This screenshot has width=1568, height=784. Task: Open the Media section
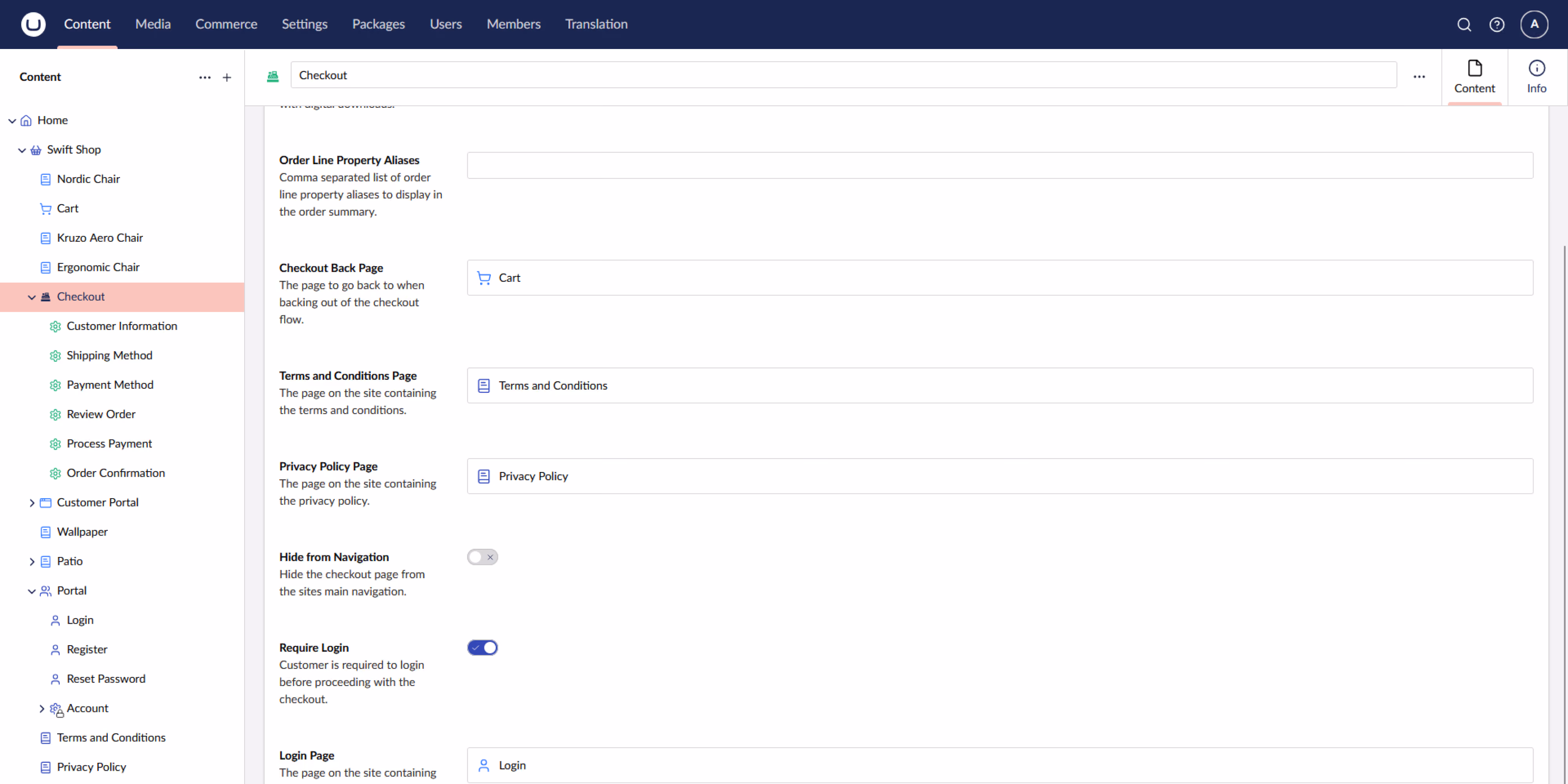tap(153, 24)
